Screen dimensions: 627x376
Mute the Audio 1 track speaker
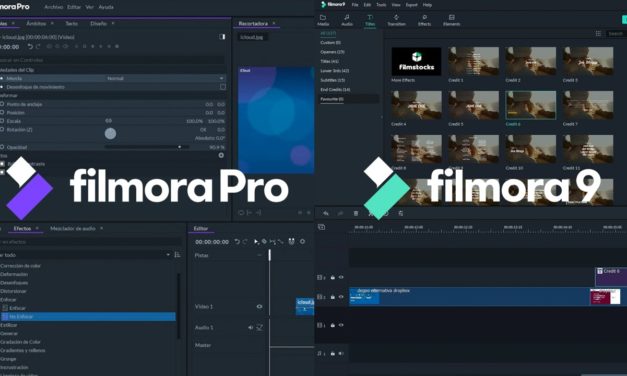(250, 327)
